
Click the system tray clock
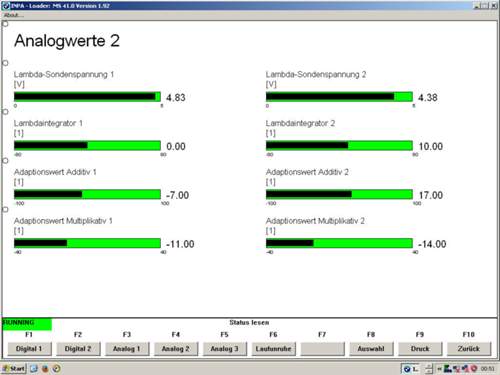(x=487, y=369)
